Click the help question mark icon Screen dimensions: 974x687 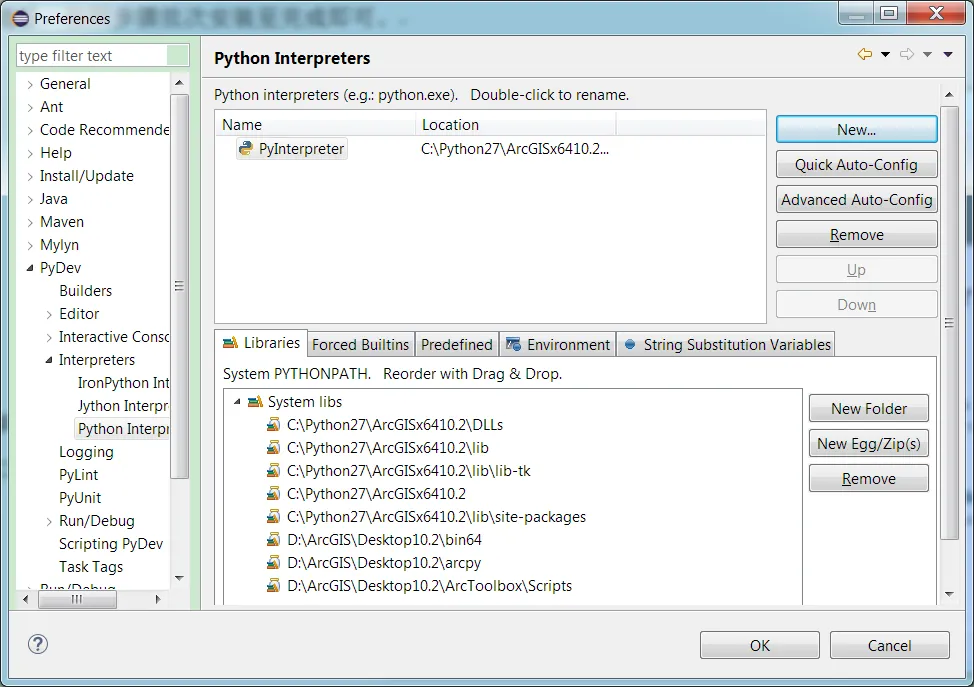click(37, 645)
